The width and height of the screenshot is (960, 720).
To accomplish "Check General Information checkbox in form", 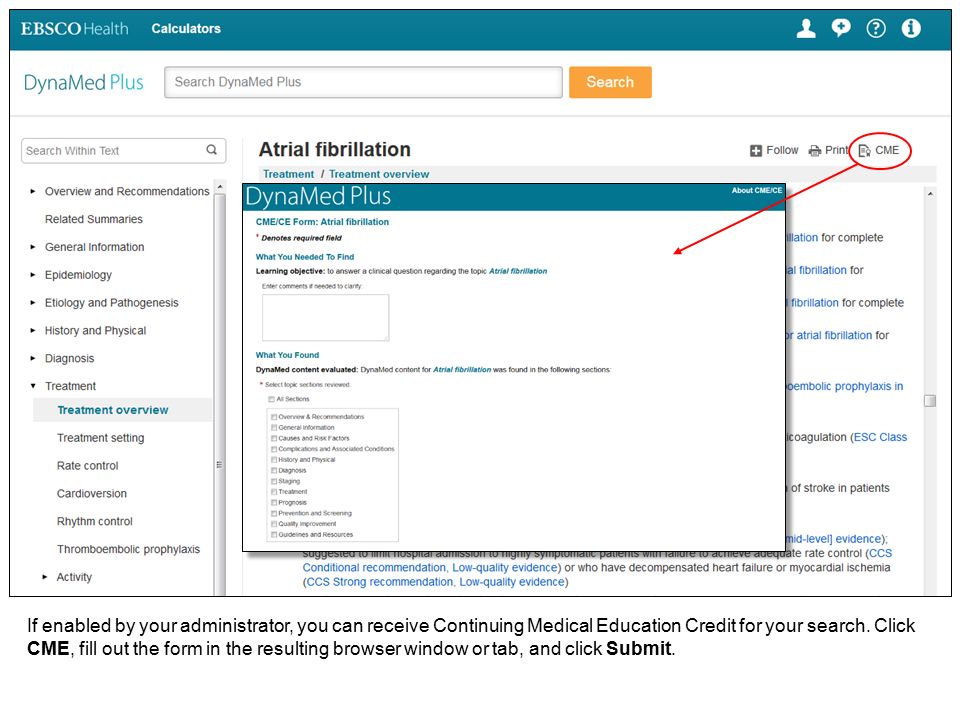I will pos(274,427).
